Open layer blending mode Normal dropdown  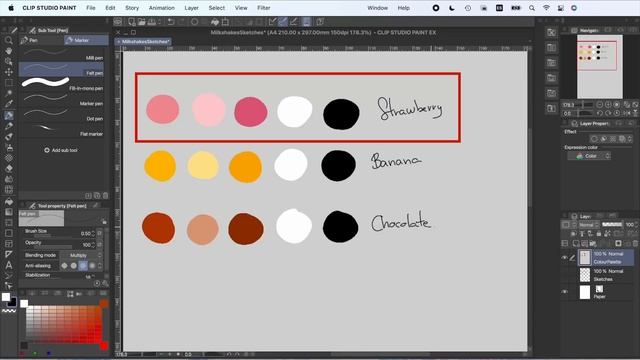click(588, 225)
